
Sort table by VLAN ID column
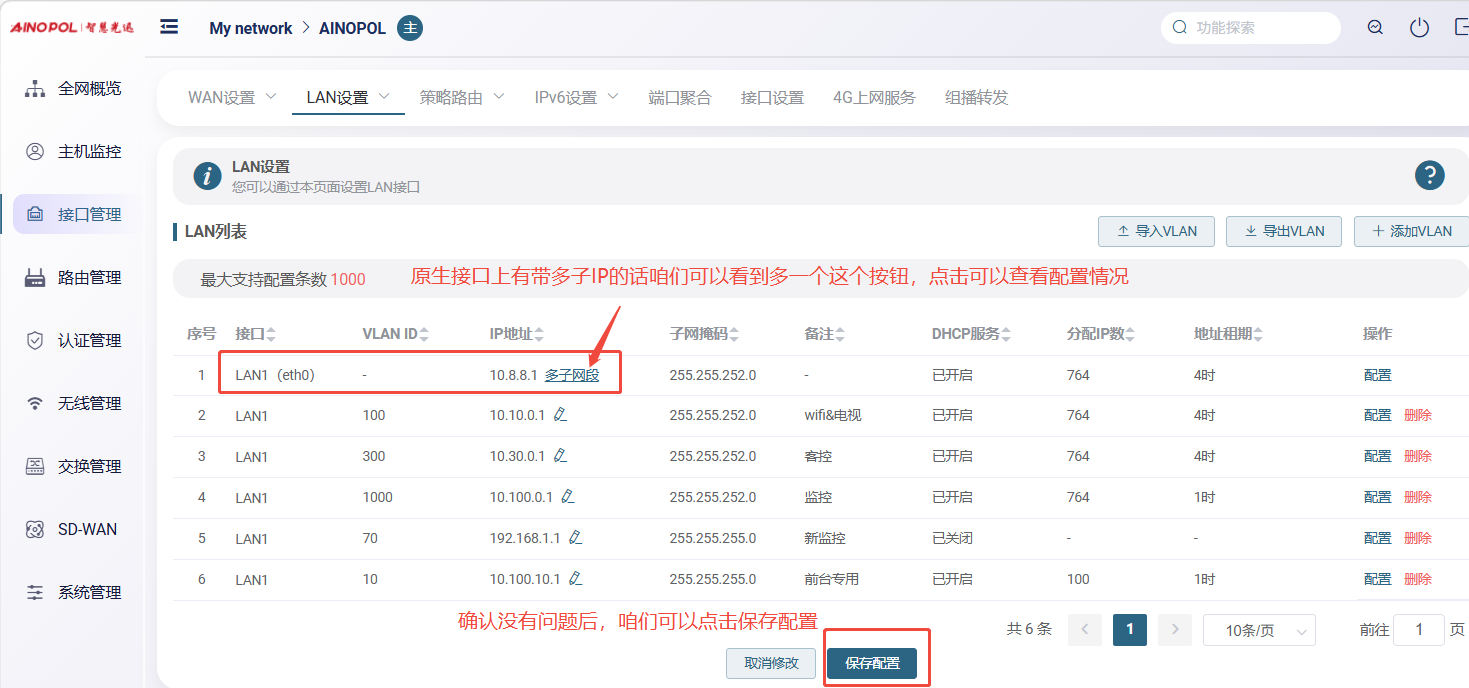[x=396, y=334]
